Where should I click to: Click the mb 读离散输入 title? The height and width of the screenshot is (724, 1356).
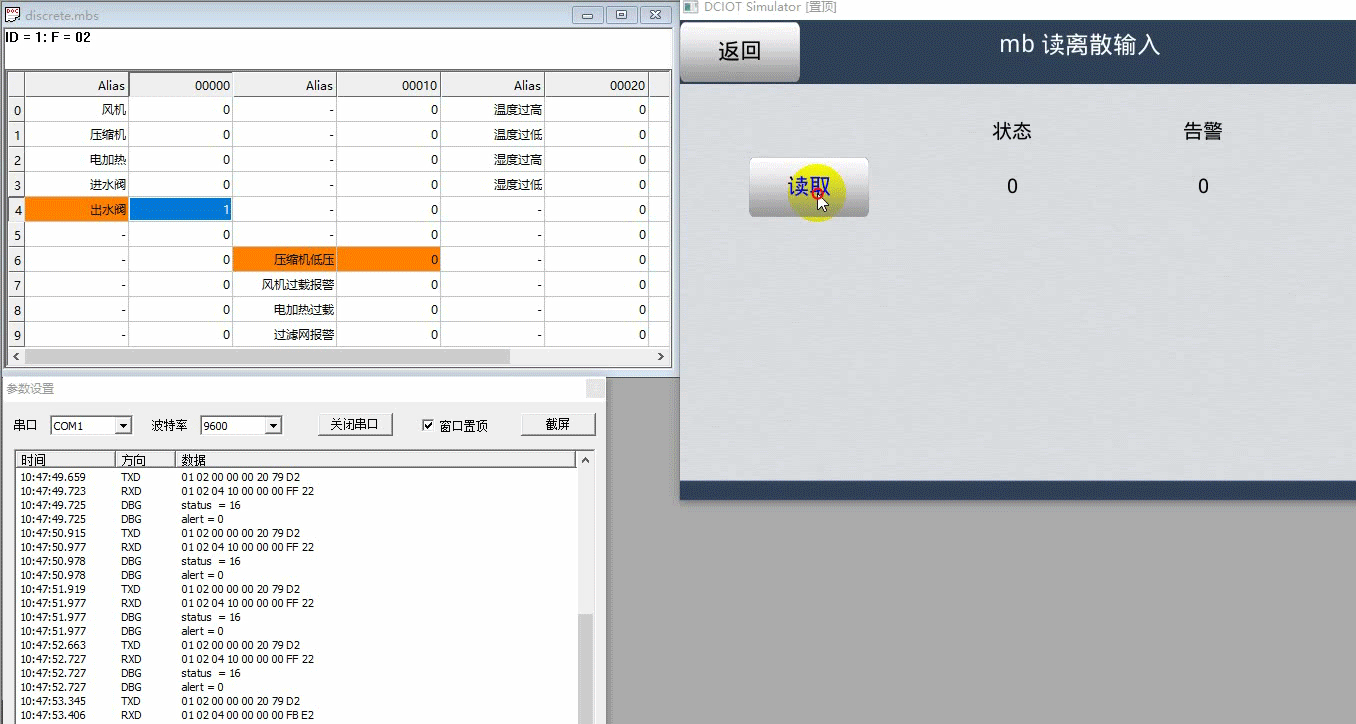pyautogui.click(x=1080, y=45)
